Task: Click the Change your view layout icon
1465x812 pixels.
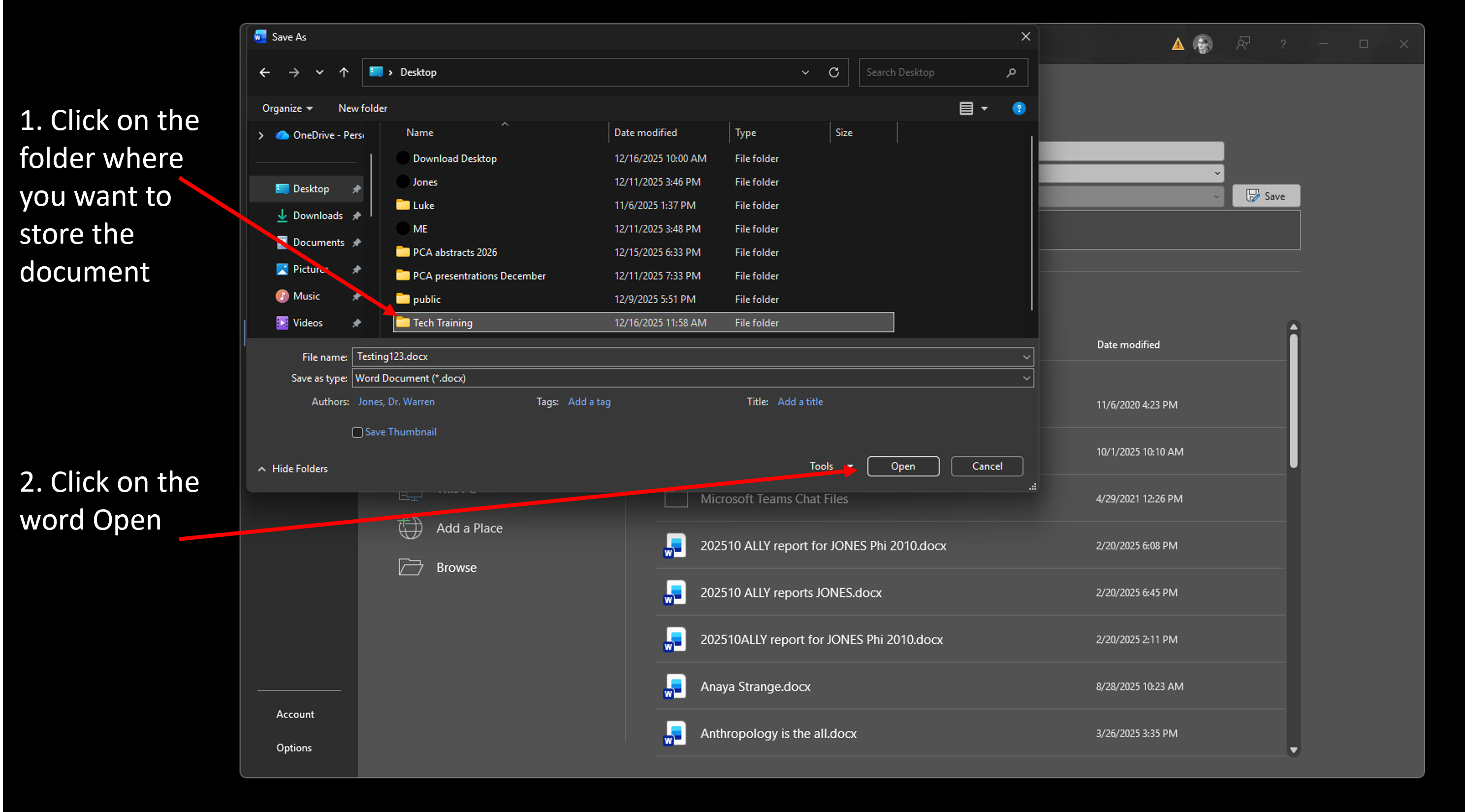Action: [966, 108]
